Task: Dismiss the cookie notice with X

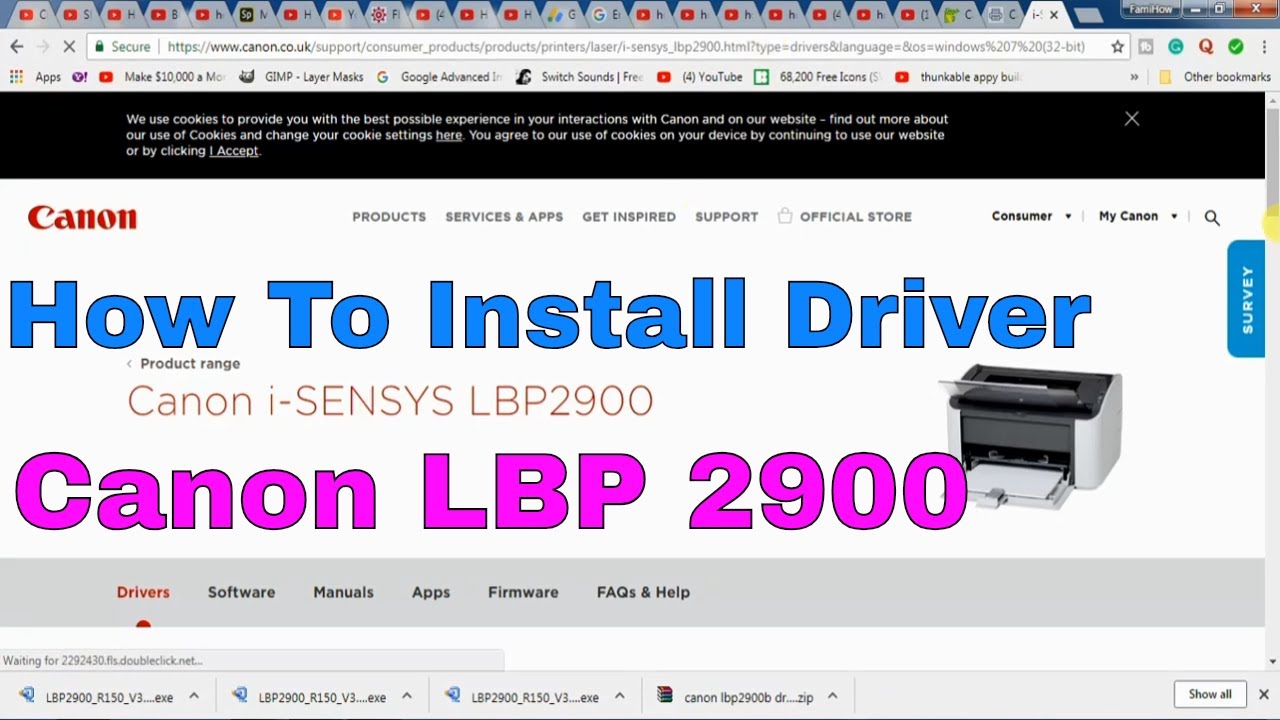Action: (x=1131, y=118)
